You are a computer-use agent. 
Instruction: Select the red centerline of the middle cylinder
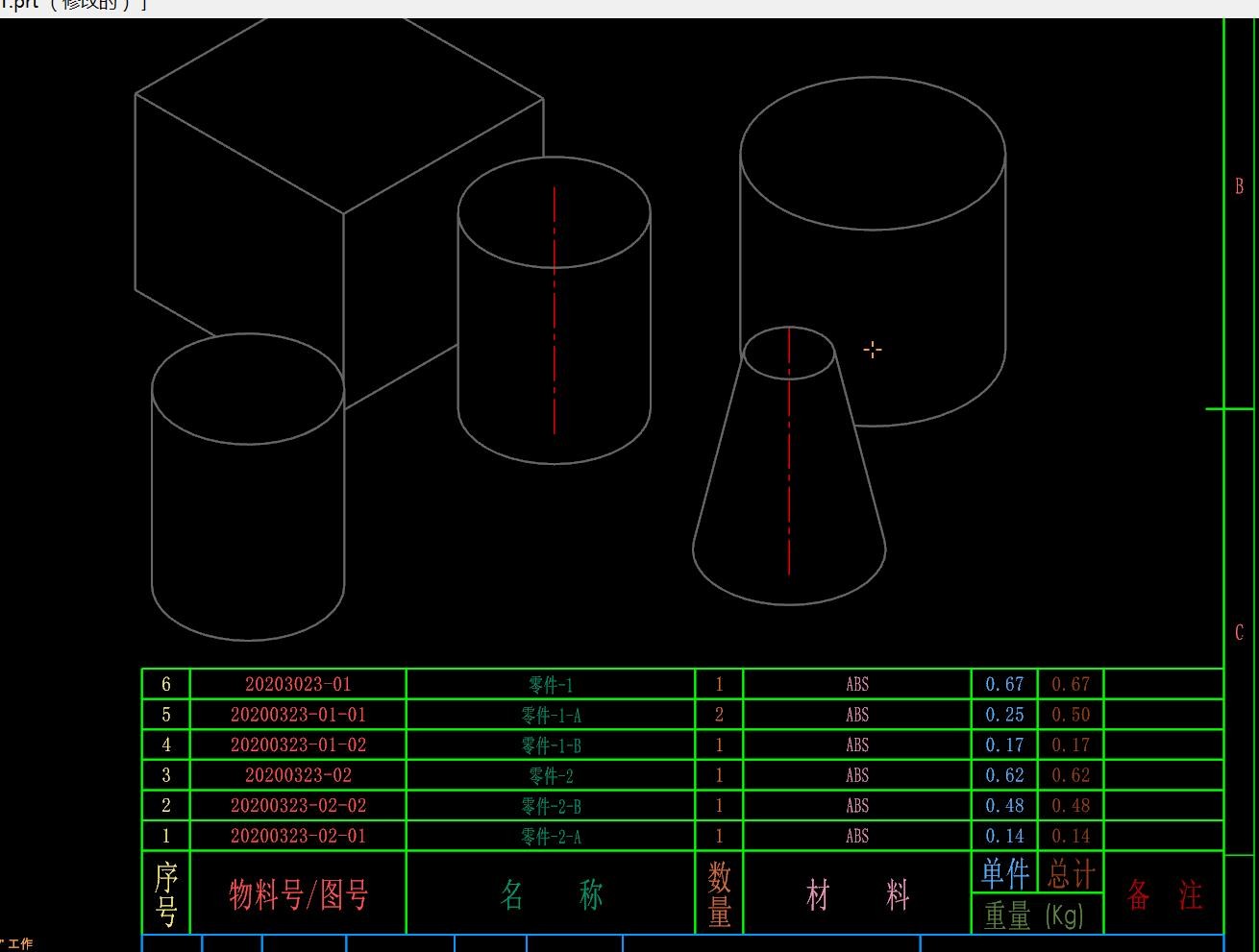(x=555, y=310)
